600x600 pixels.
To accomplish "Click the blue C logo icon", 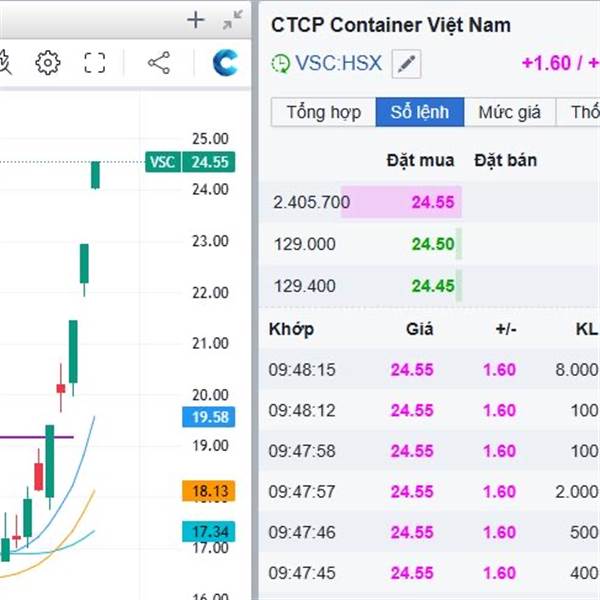I will click(x=225, y=62).
